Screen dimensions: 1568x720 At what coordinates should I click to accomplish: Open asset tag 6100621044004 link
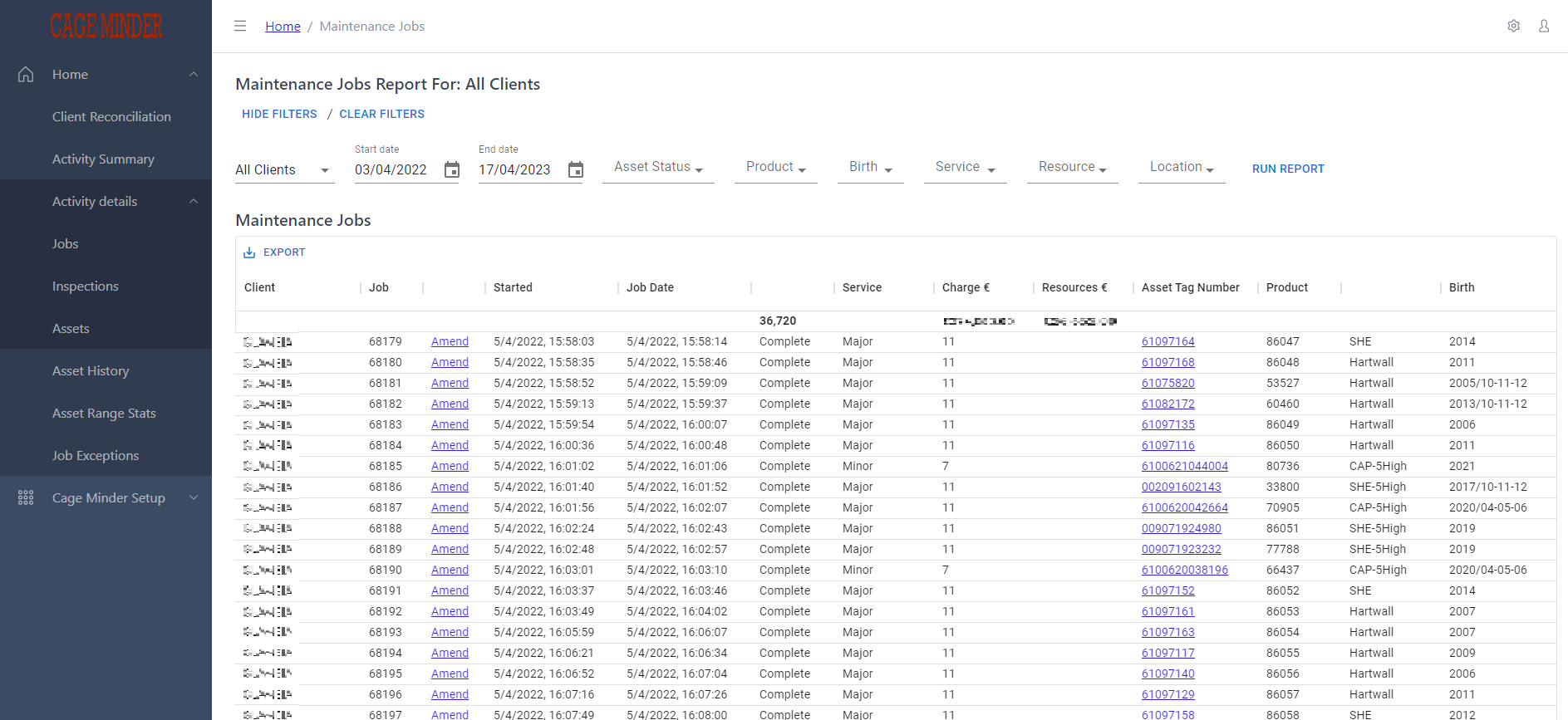[1184, 466]
